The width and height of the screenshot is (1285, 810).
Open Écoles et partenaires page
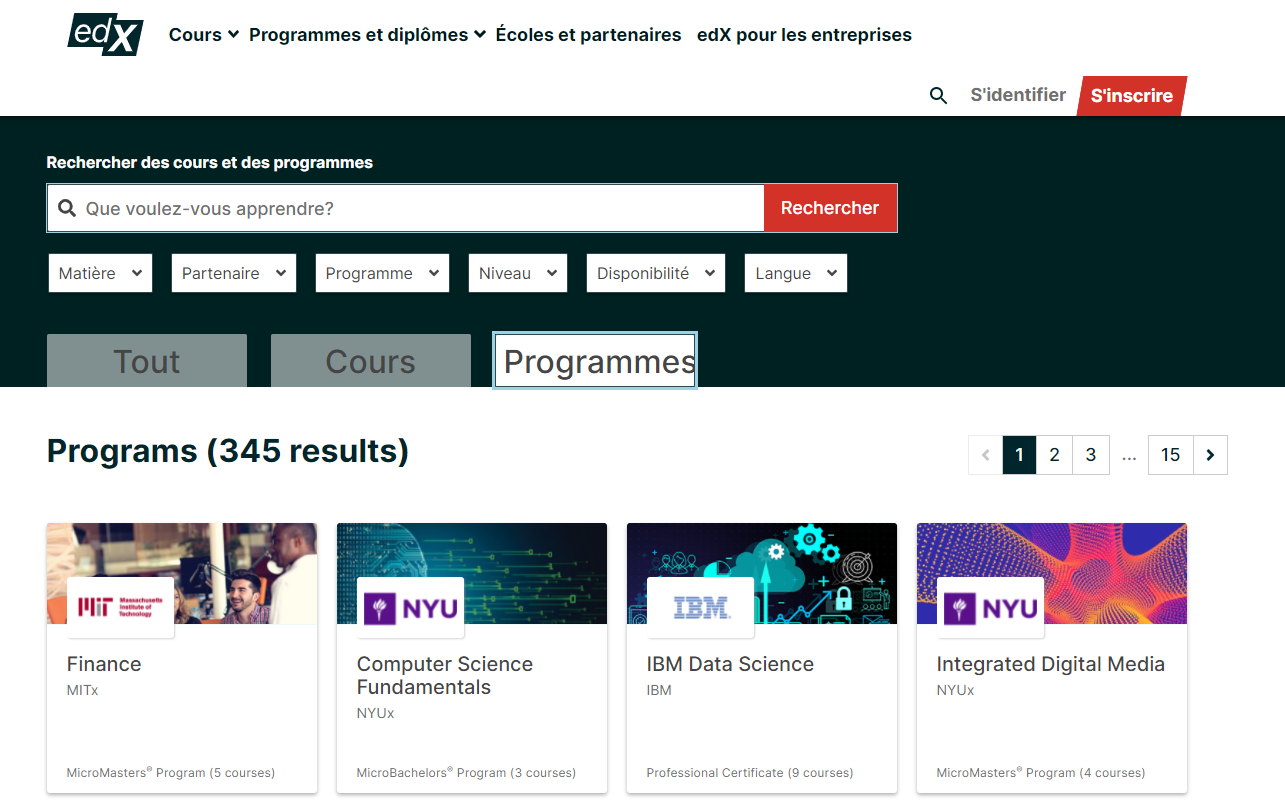[588, 35]
